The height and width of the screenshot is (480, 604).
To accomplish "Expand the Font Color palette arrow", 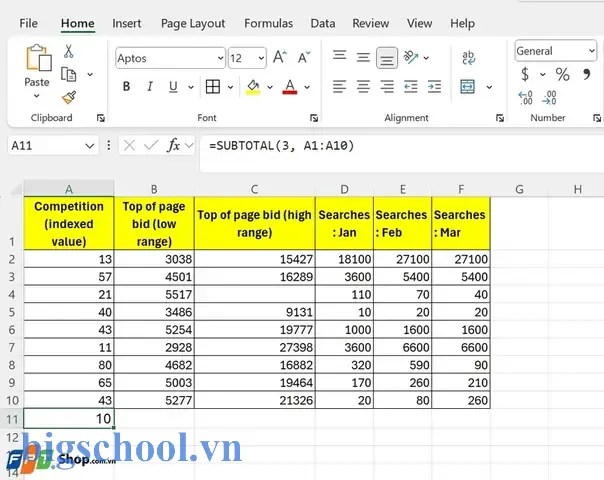I will coord(307,87).
